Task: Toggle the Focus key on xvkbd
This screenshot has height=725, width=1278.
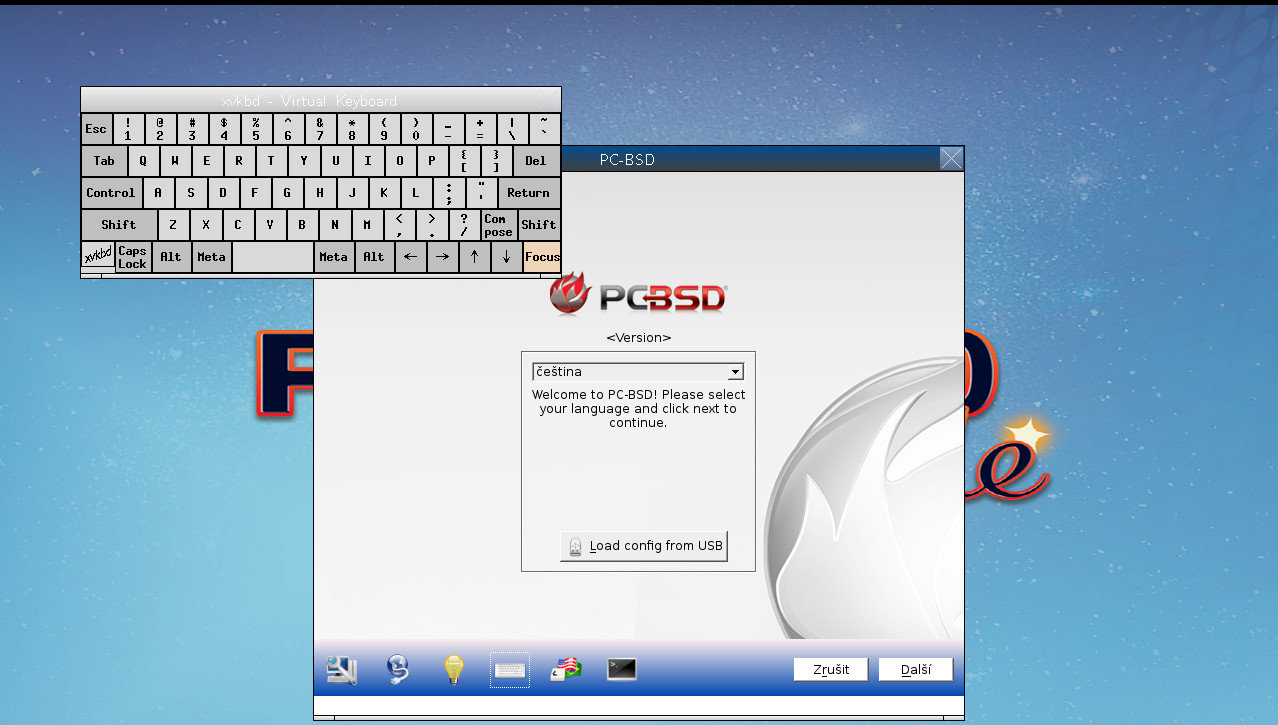Action: point(542,257)
